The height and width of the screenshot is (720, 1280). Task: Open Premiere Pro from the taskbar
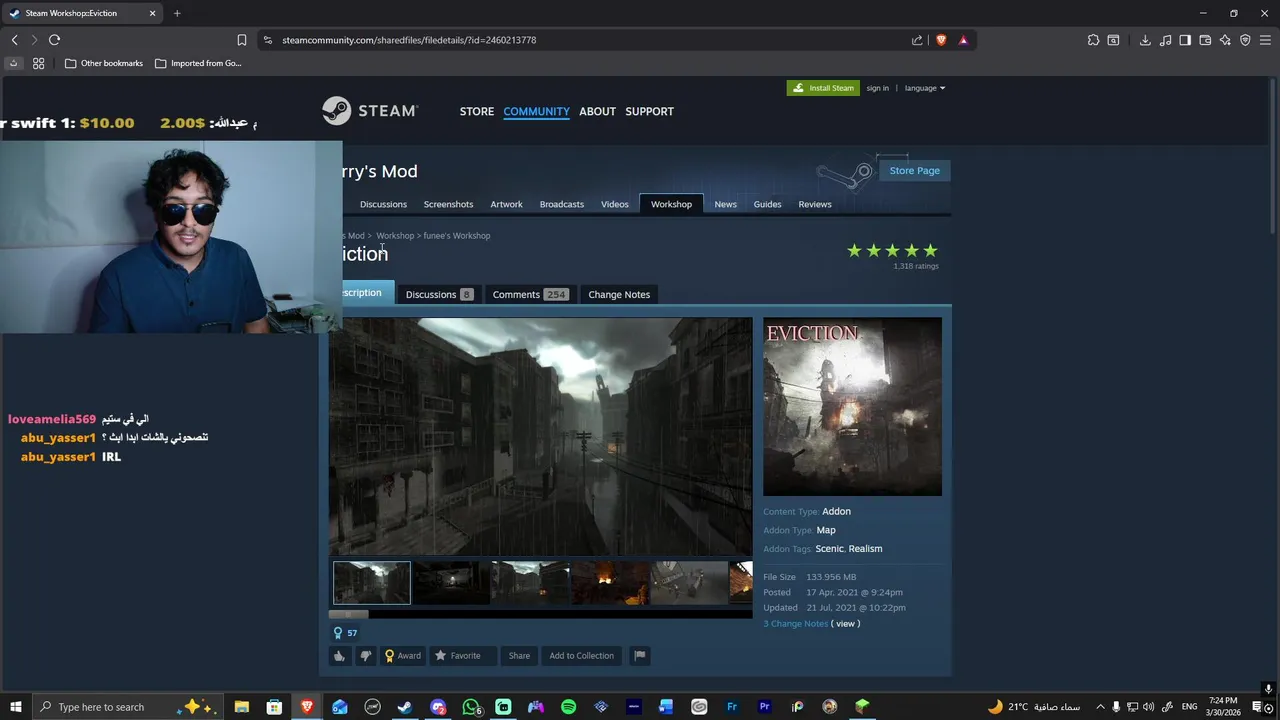pos(765,707)
